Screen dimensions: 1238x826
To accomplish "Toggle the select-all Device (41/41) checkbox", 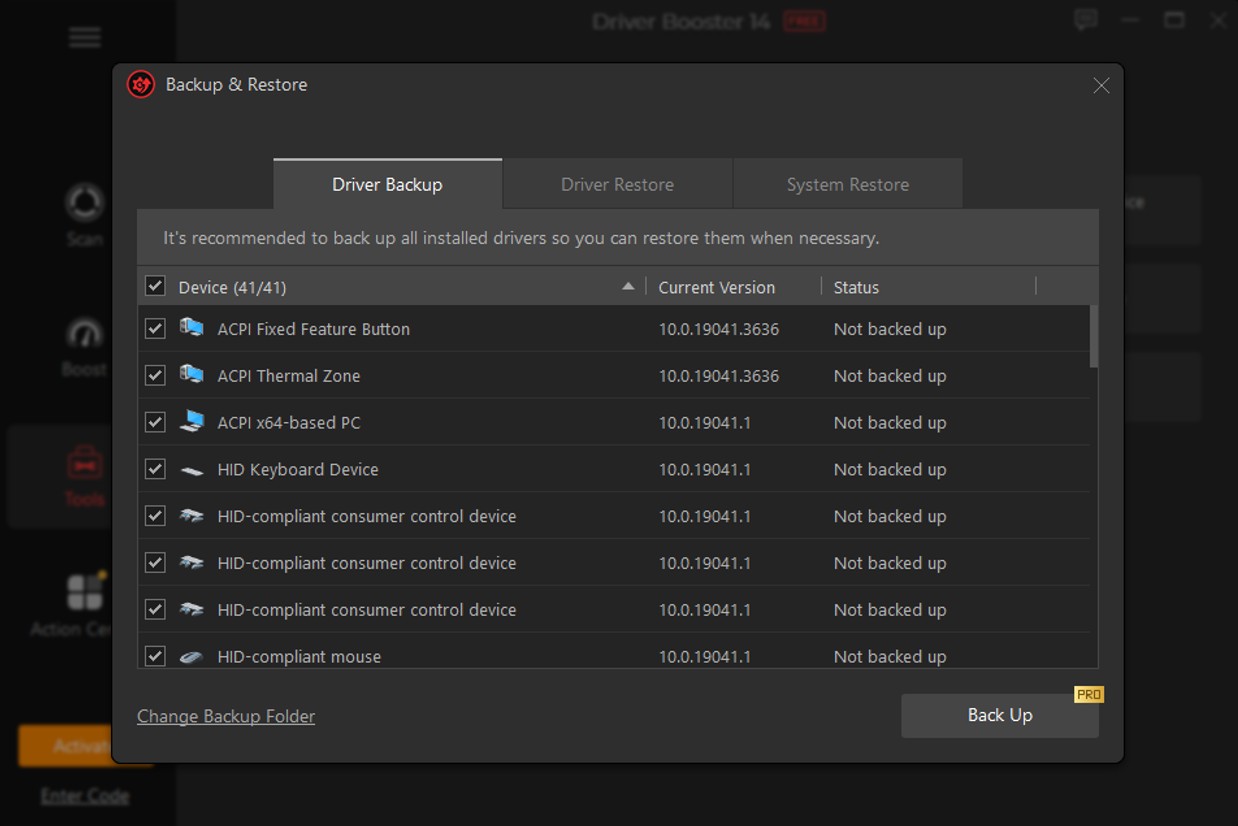I will [155, 286].
